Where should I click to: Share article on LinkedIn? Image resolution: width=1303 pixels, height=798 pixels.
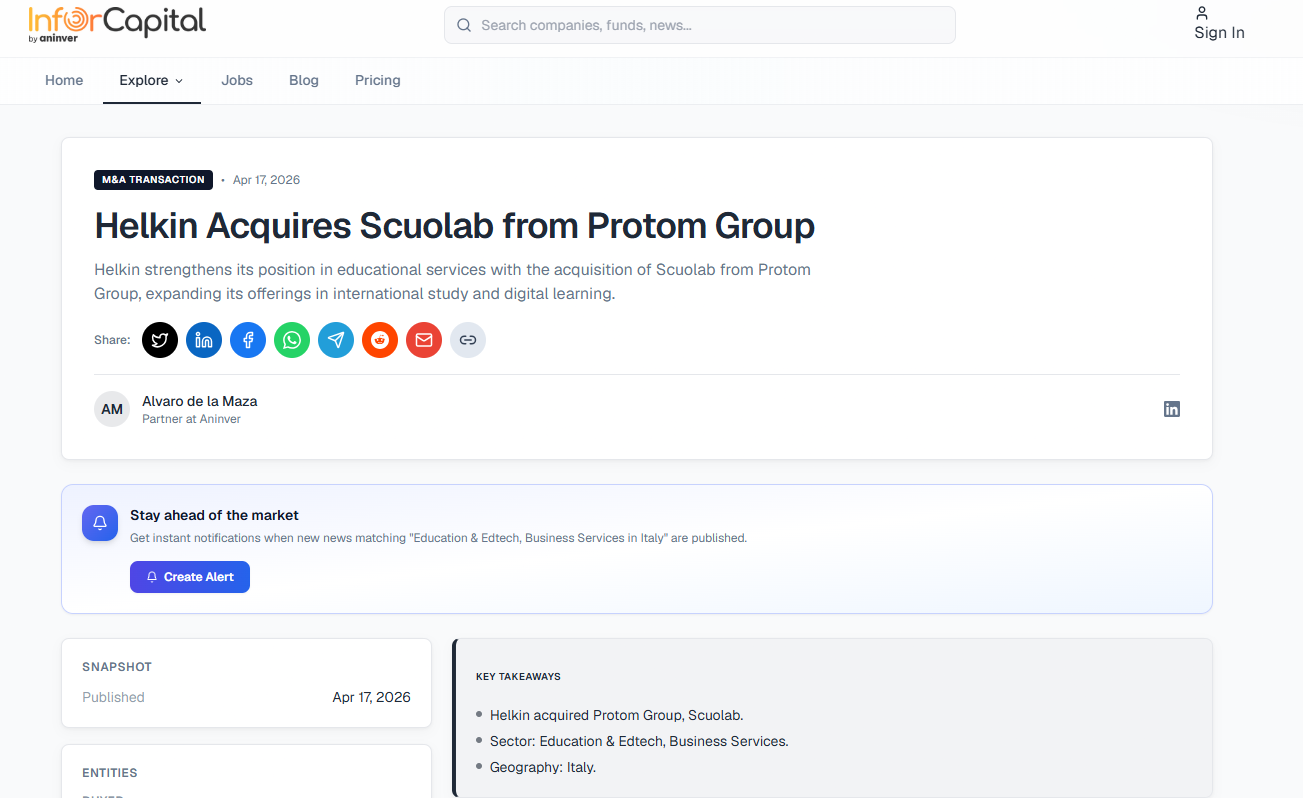(204, 340)
